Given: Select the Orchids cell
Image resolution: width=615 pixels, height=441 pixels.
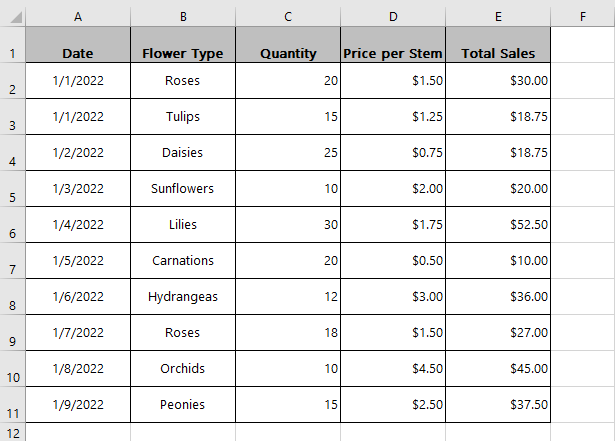Looking at the screenshot, I should 183,369.
